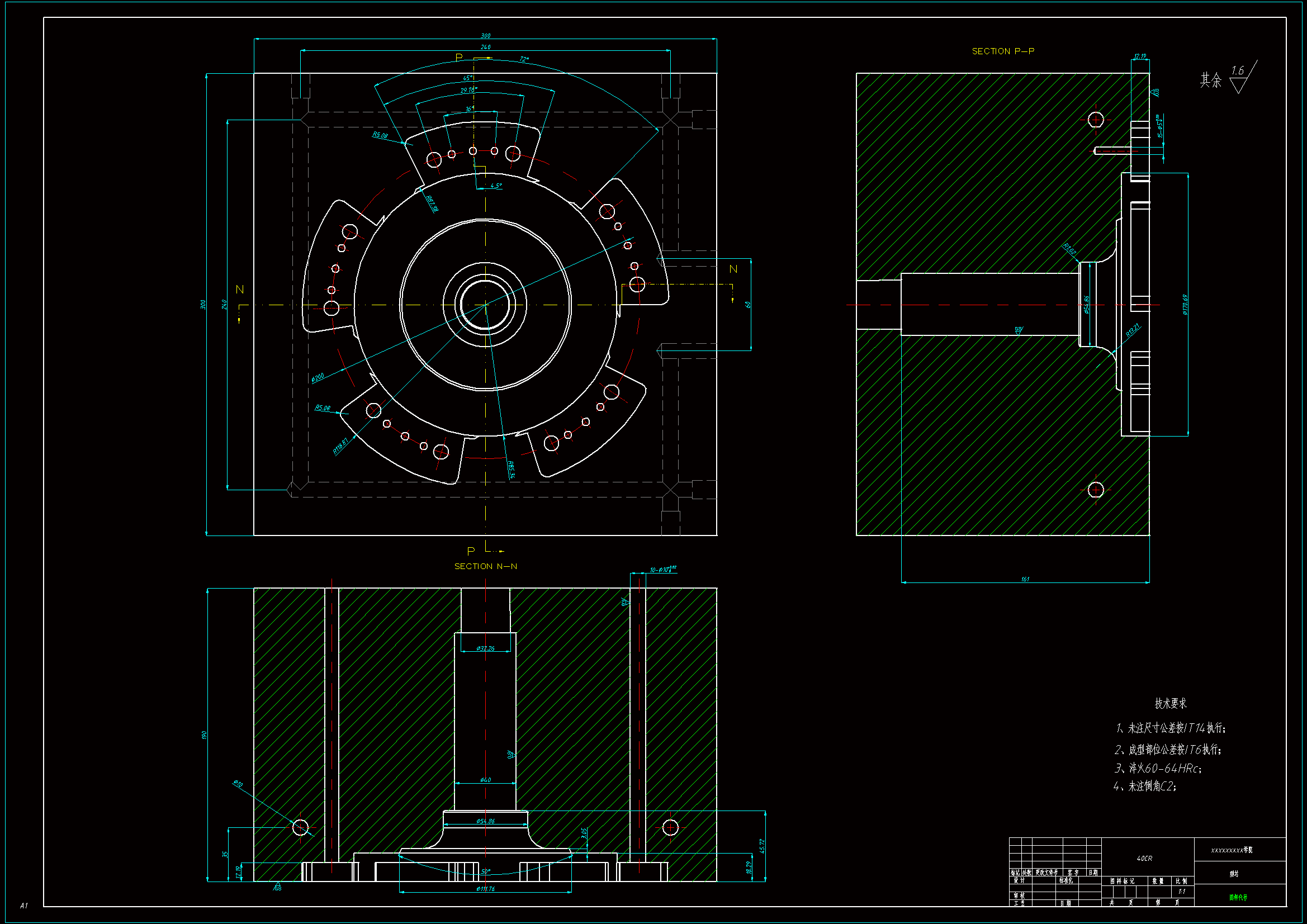Viewport: 1307px width, 924px height.
Task: Select the ø32.26 bore dimension
Action: pos(486,648)
